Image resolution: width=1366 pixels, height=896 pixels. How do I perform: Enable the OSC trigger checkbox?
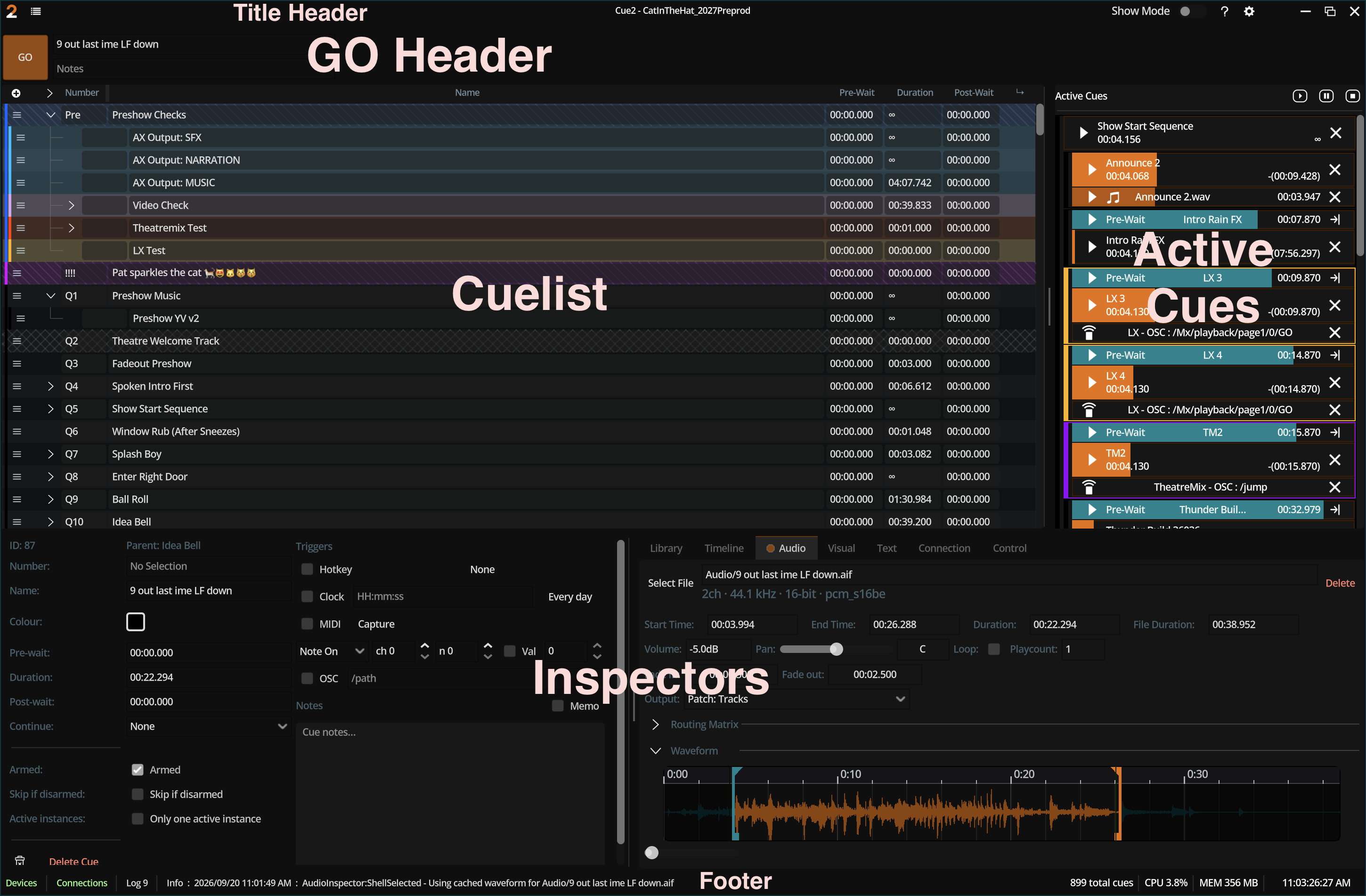point(307,678)
